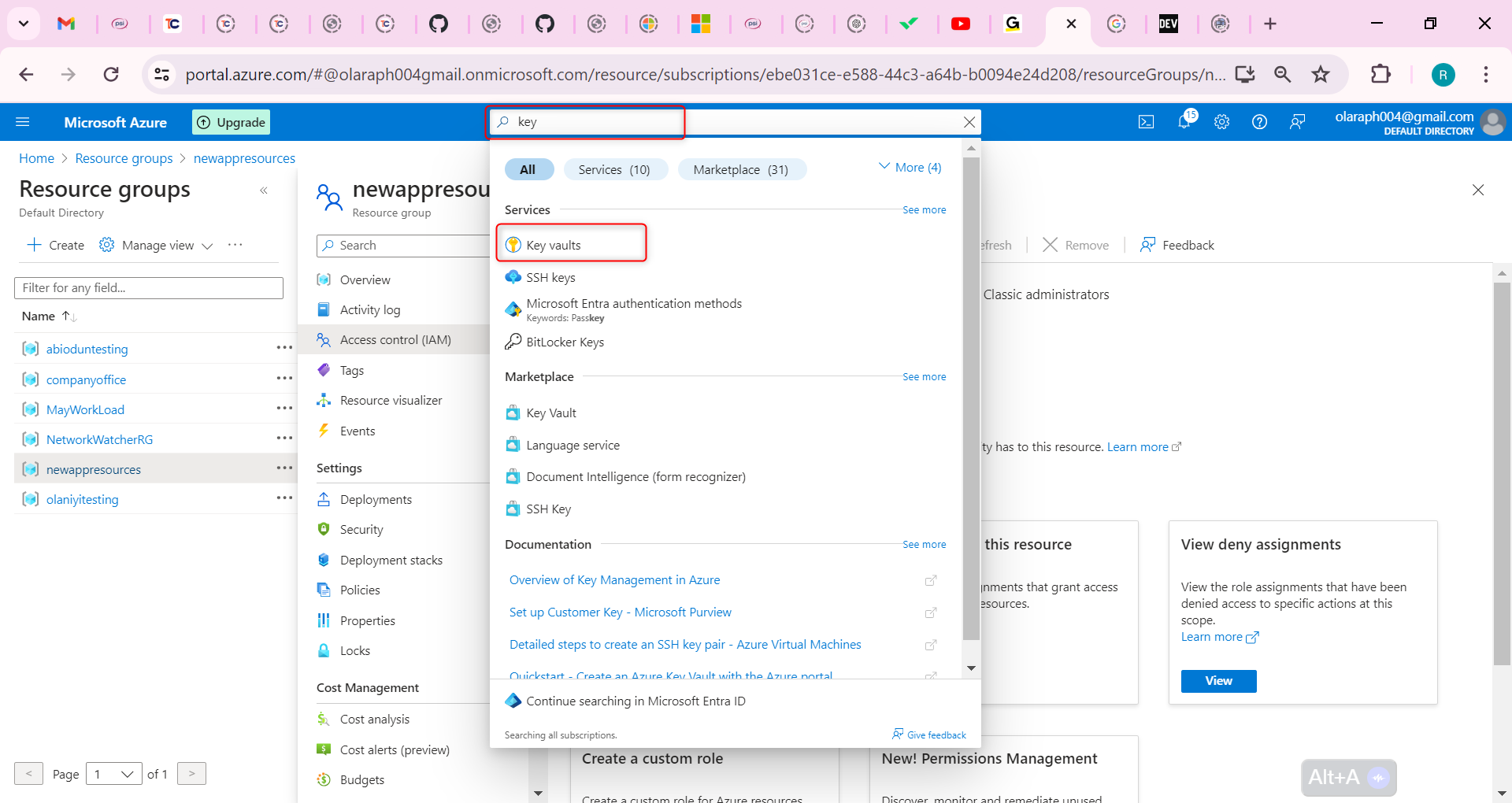Viewport: 1512px width, 803px height.
Task: Open Overview of Key Management in Azure
Action: click(615, 579)
